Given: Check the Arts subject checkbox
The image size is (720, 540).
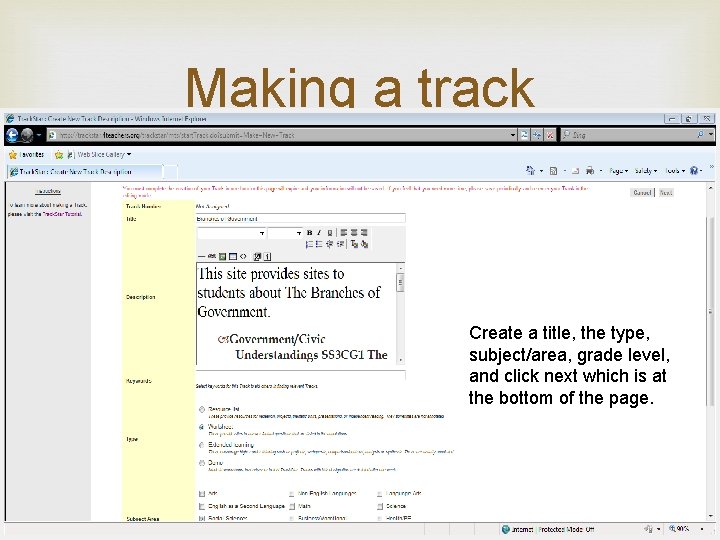Looking at the screenshot, I should click(202, 494).
